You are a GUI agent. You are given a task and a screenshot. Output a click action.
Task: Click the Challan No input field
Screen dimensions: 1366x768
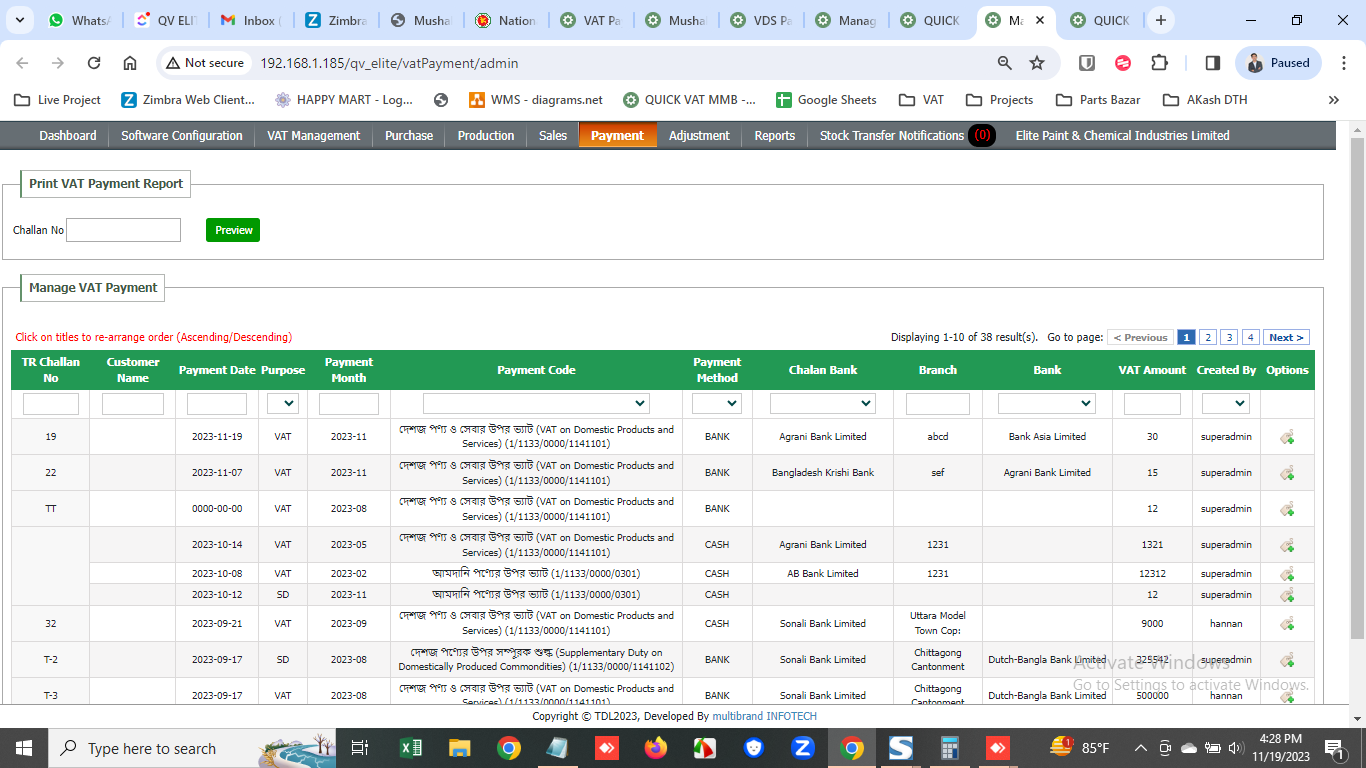click(x=123, y=230)
